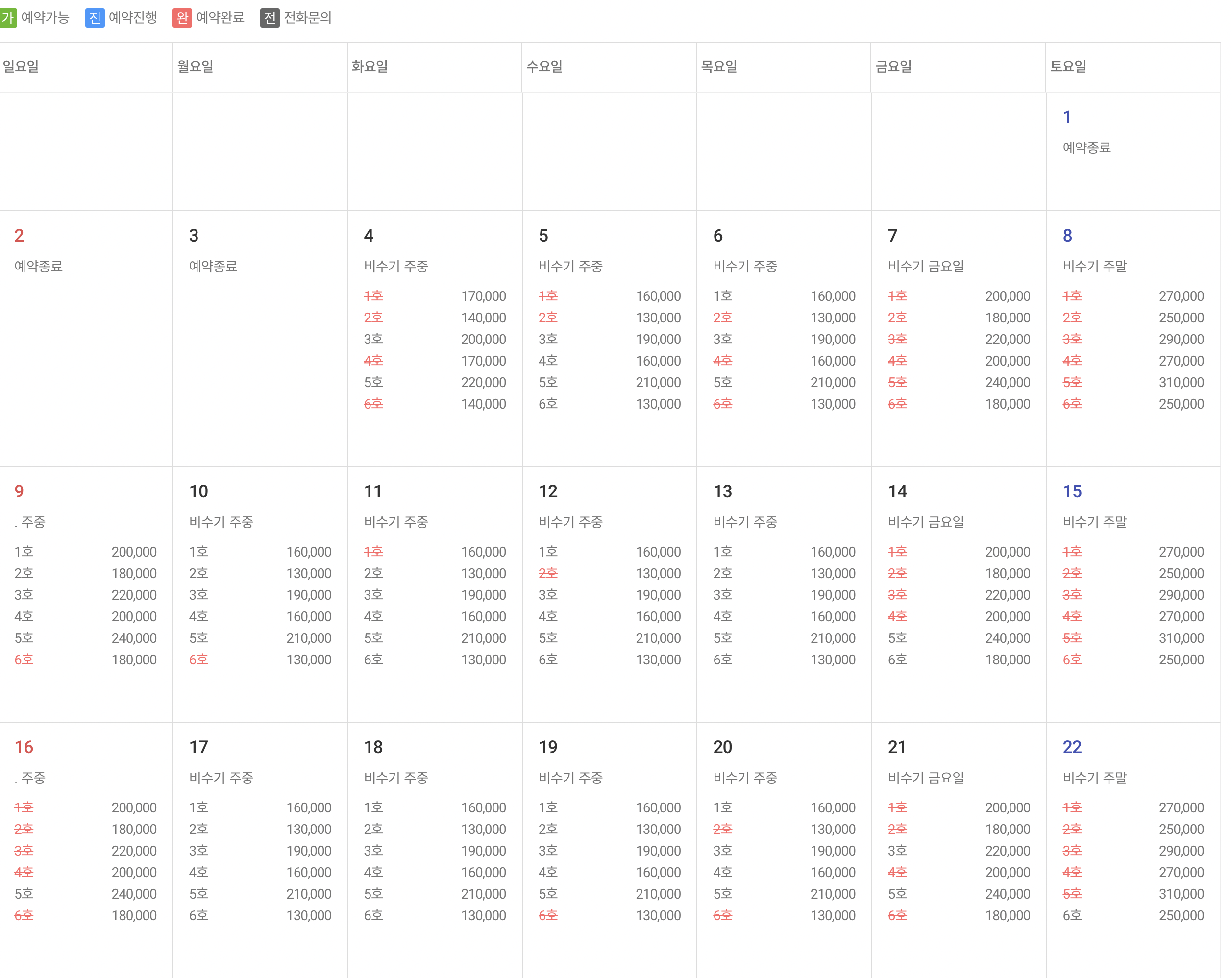
Task: Select room 5호 on the 4th
Action: coord(373,382)
